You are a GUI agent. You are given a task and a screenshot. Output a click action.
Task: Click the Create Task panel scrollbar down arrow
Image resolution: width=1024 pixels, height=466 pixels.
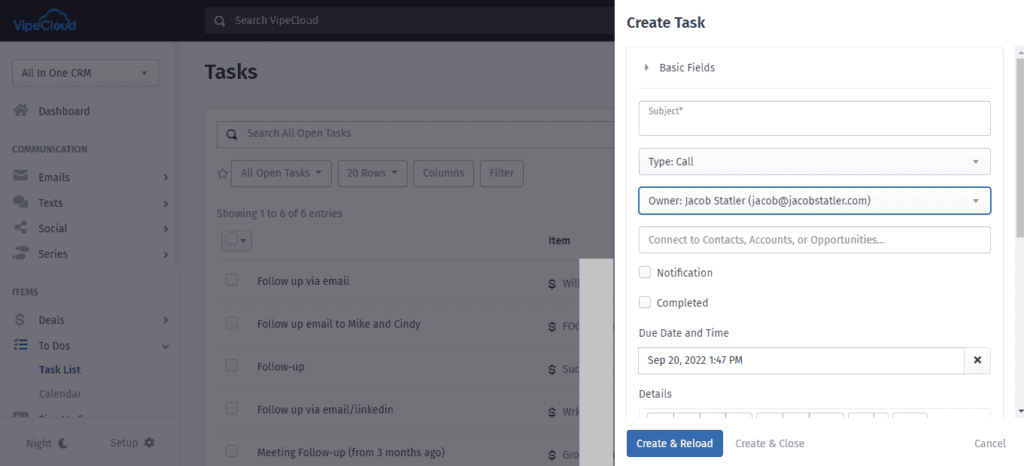coord(1019,411)
